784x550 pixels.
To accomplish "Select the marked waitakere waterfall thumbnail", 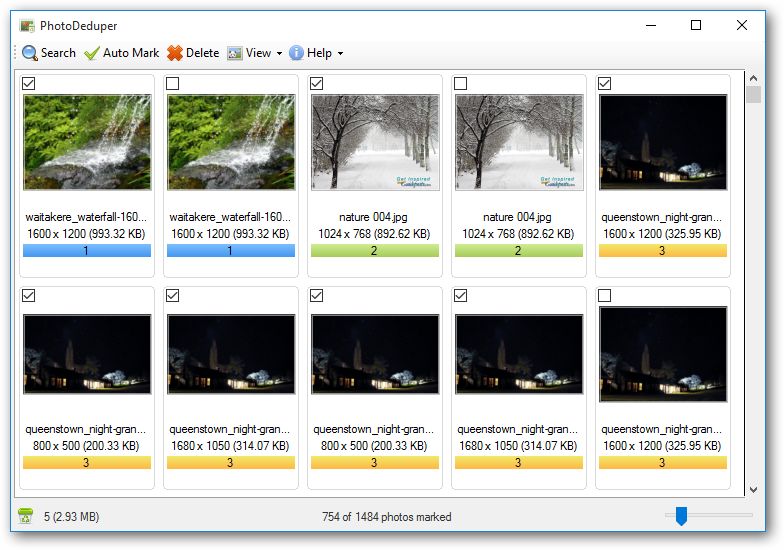I will pos(87,142).
